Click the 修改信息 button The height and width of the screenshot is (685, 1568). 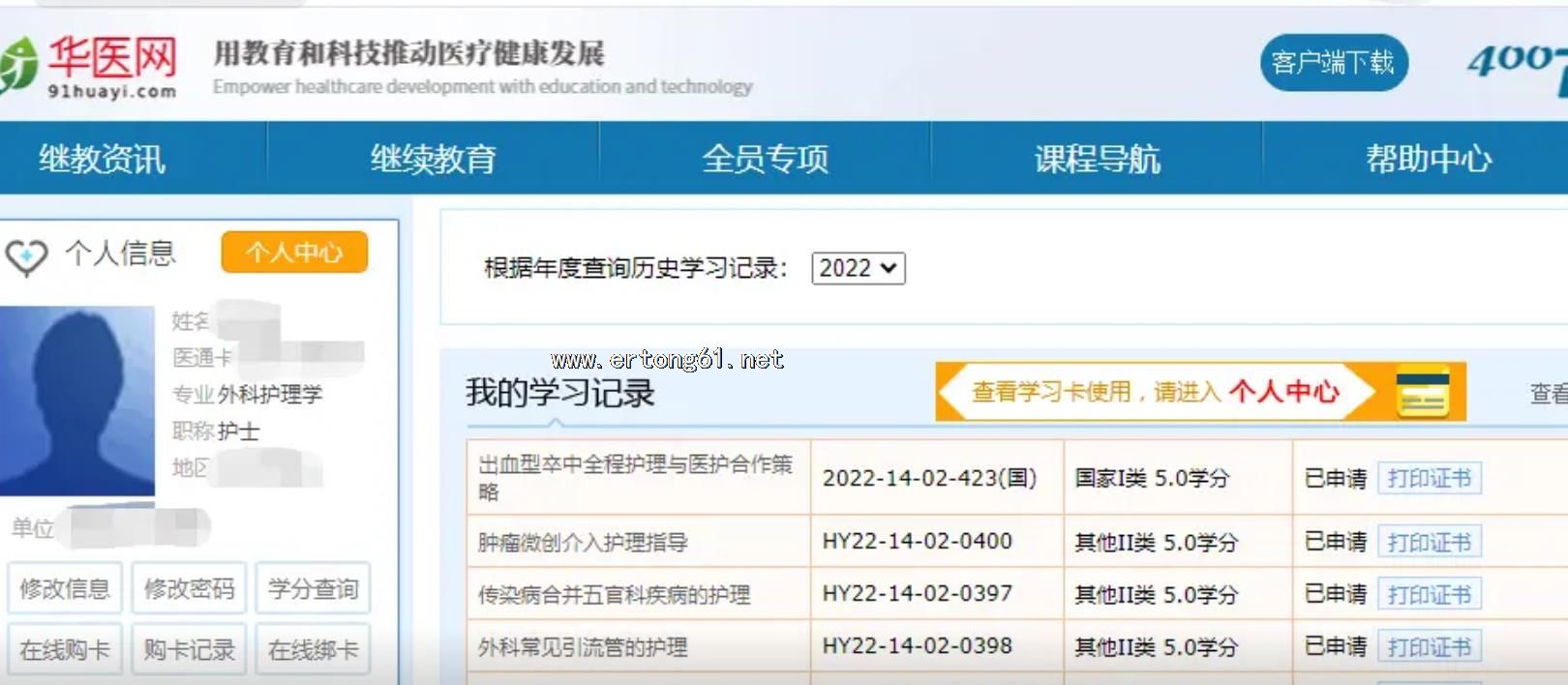tap(65, 588)
